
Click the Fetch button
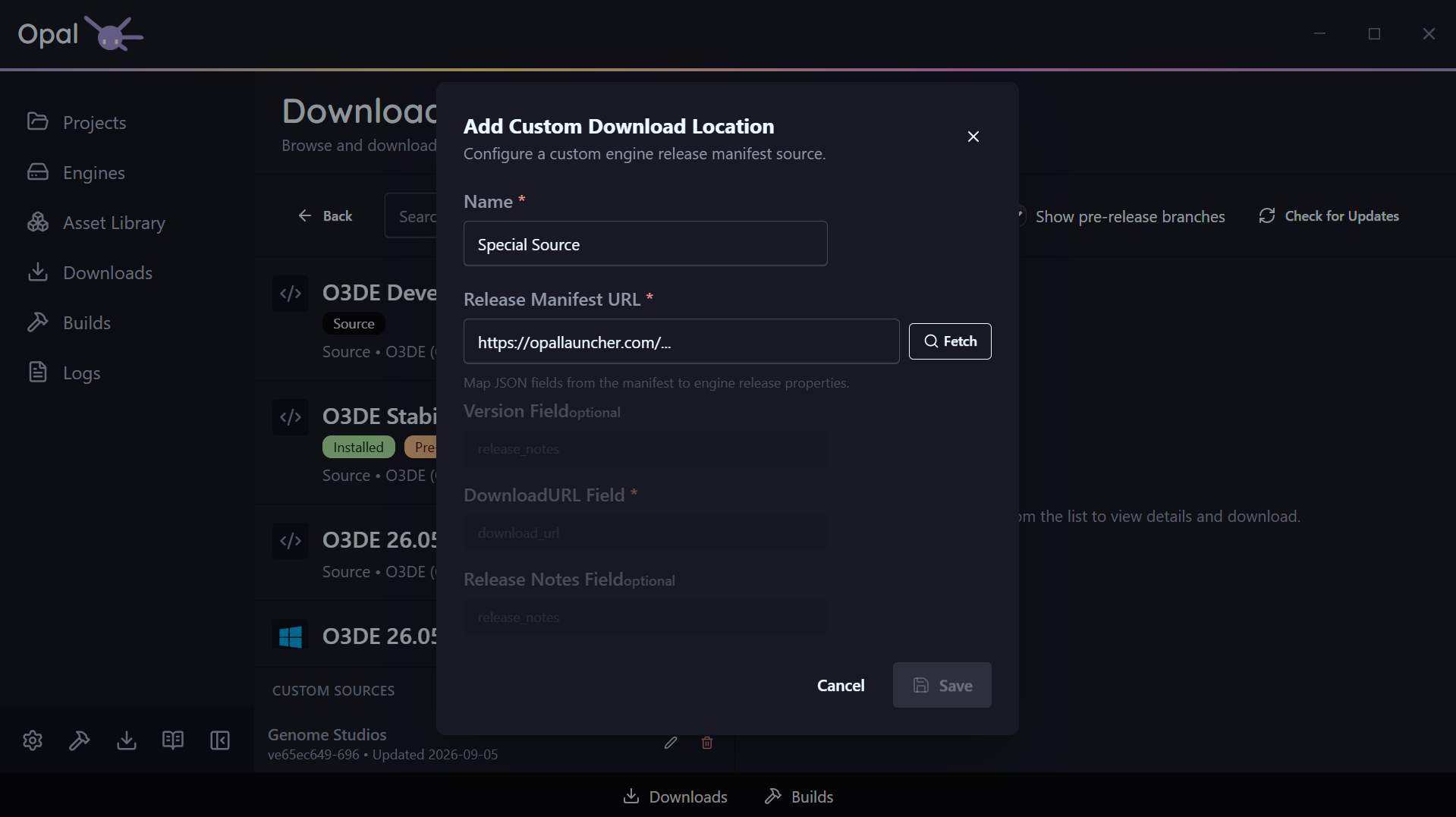click(x=950, y=341)
